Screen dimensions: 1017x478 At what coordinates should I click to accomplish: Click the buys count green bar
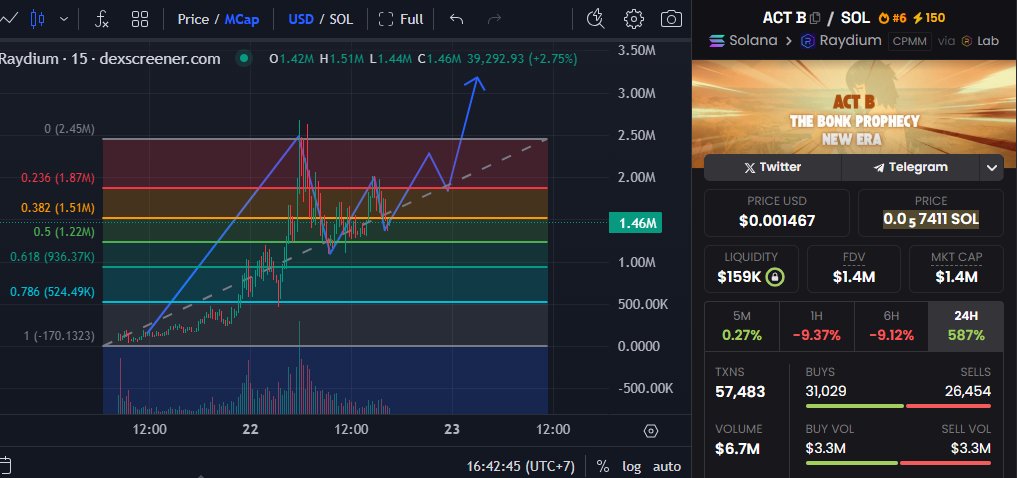pyautogui.click(x=854, y=406)
